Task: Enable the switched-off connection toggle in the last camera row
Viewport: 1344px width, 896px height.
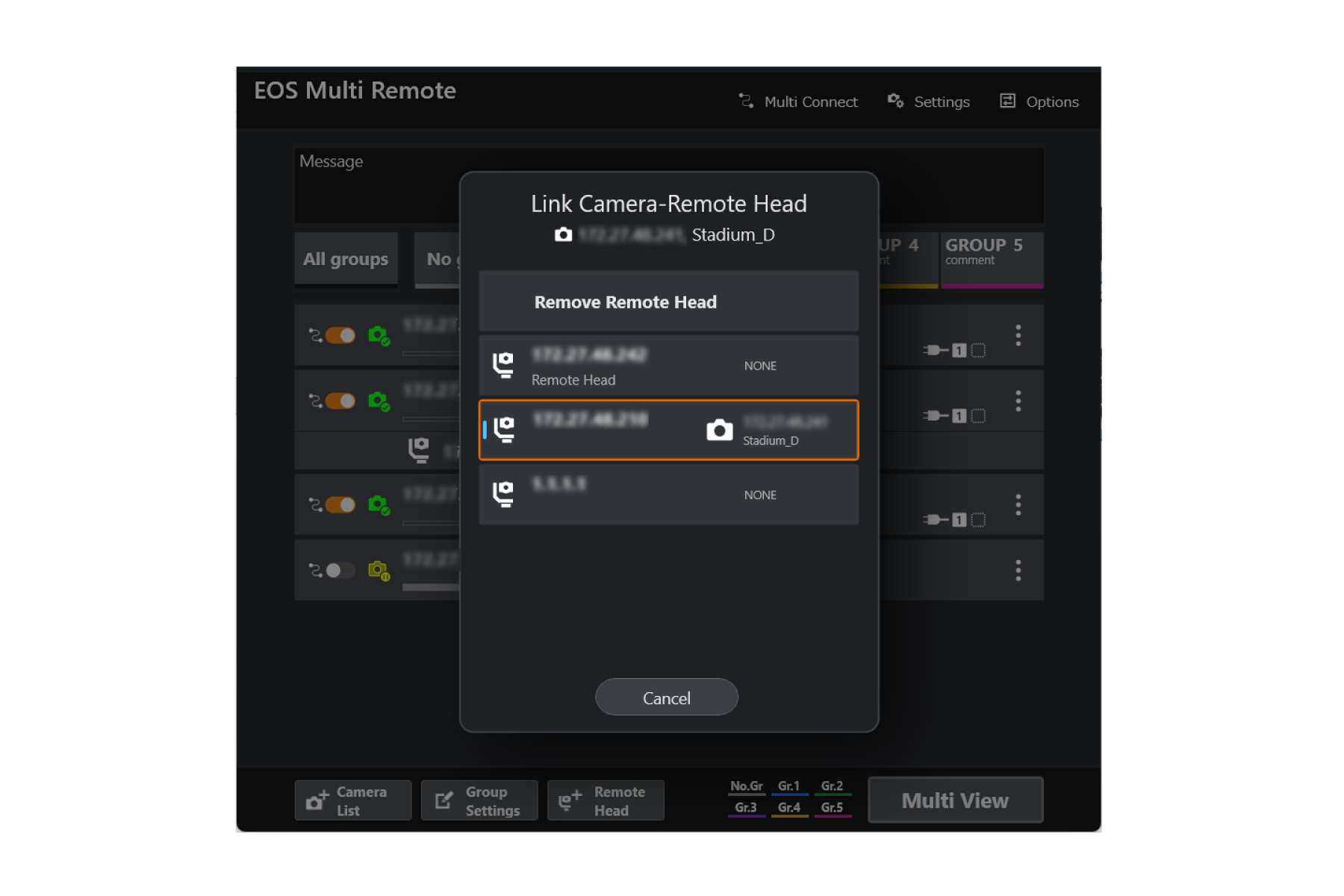Action: 340,570
